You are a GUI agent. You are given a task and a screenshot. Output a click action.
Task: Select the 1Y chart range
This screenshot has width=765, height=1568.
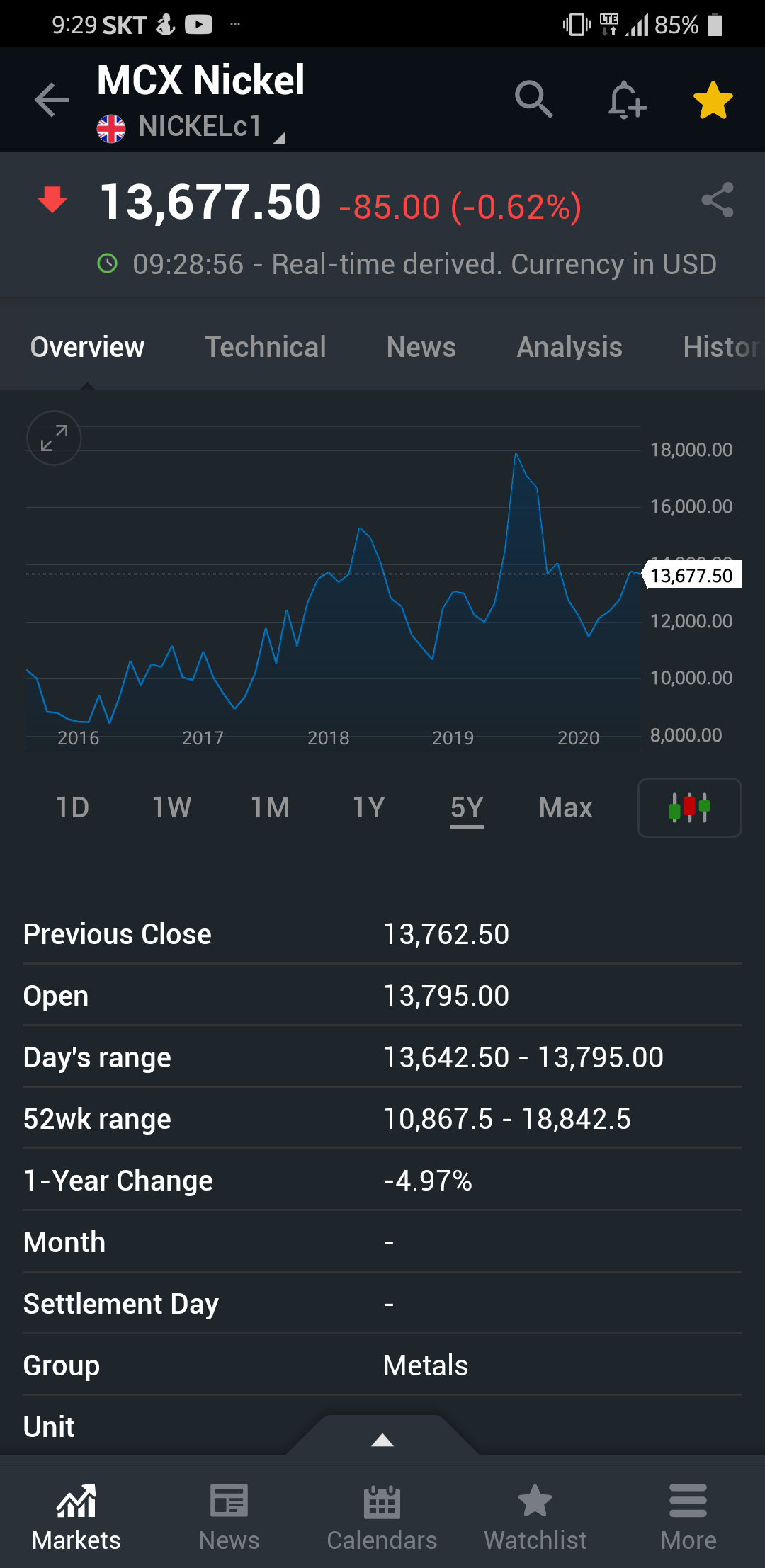[x=368, y=807]
